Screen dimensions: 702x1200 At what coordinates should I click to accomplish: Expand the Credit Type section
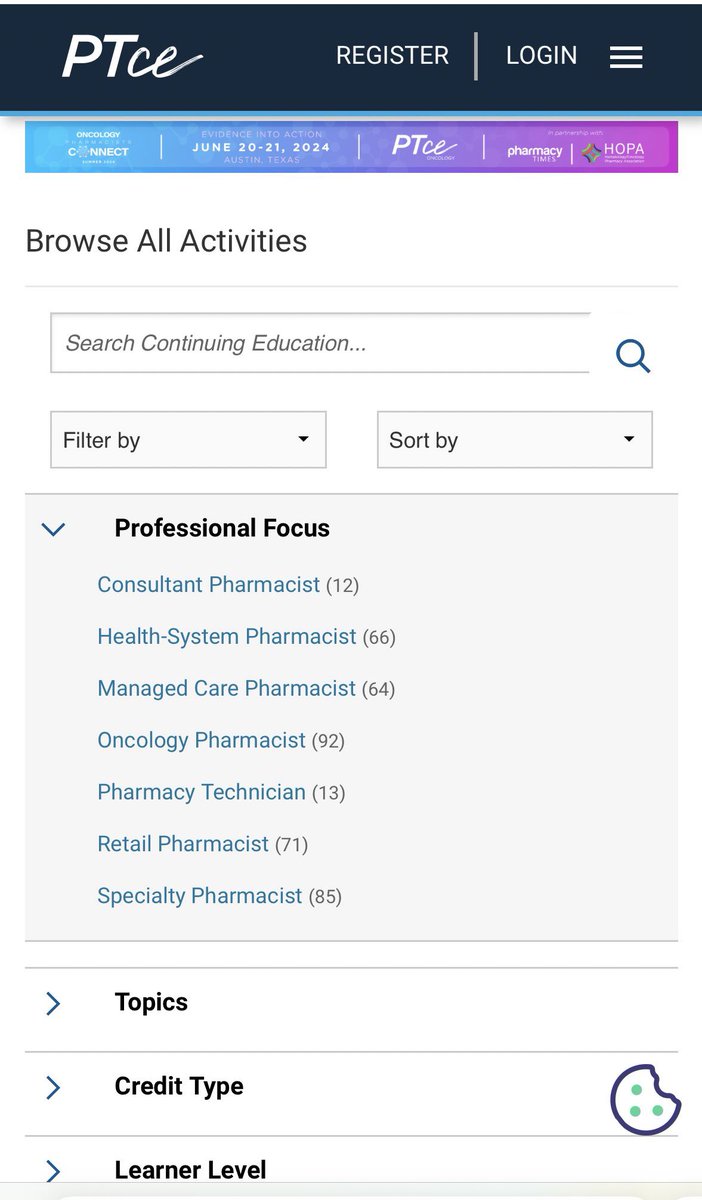[x=54, y=1087]
